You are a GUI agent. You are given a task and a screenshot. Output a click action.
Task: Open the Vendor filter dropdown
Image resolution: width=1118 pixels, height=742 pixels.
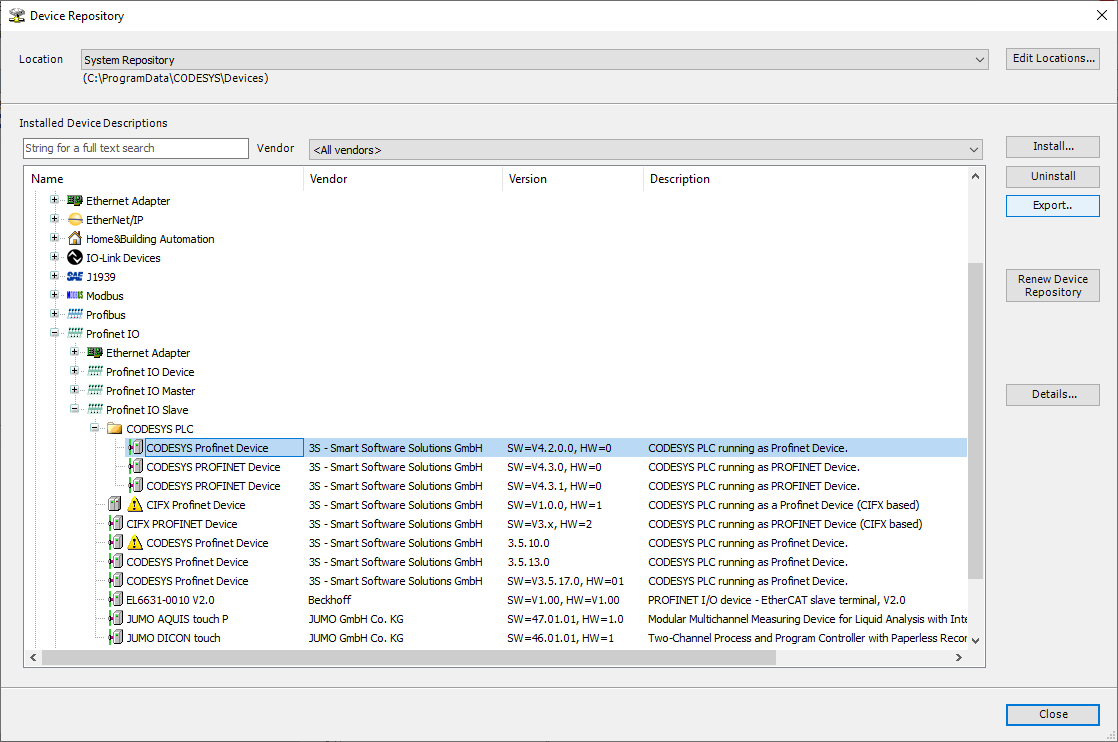[x=974, y=150]
